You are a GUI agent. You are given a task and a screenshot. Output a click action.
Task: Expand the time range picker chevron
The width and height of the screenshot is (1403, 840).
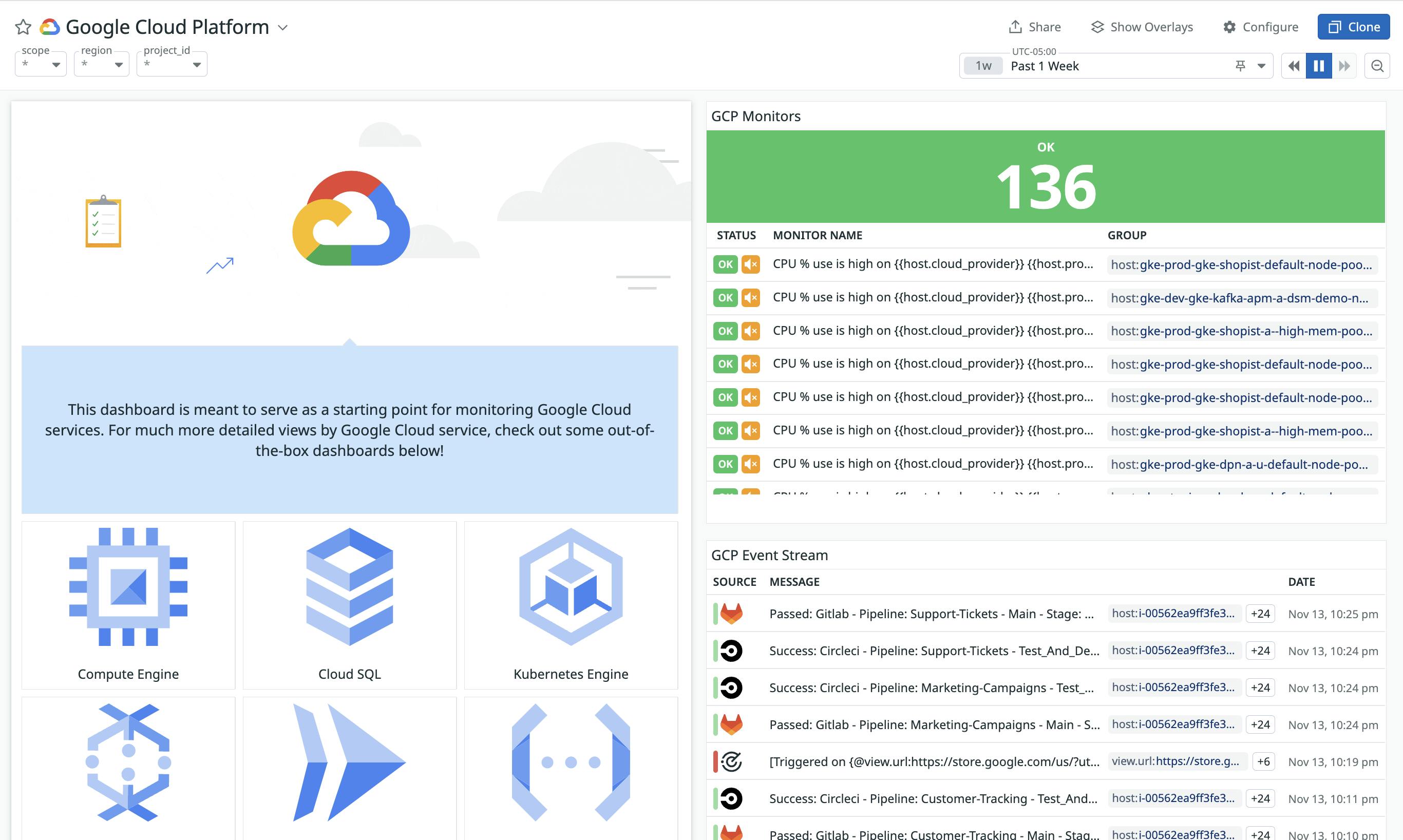click(x=1260, y=66)
